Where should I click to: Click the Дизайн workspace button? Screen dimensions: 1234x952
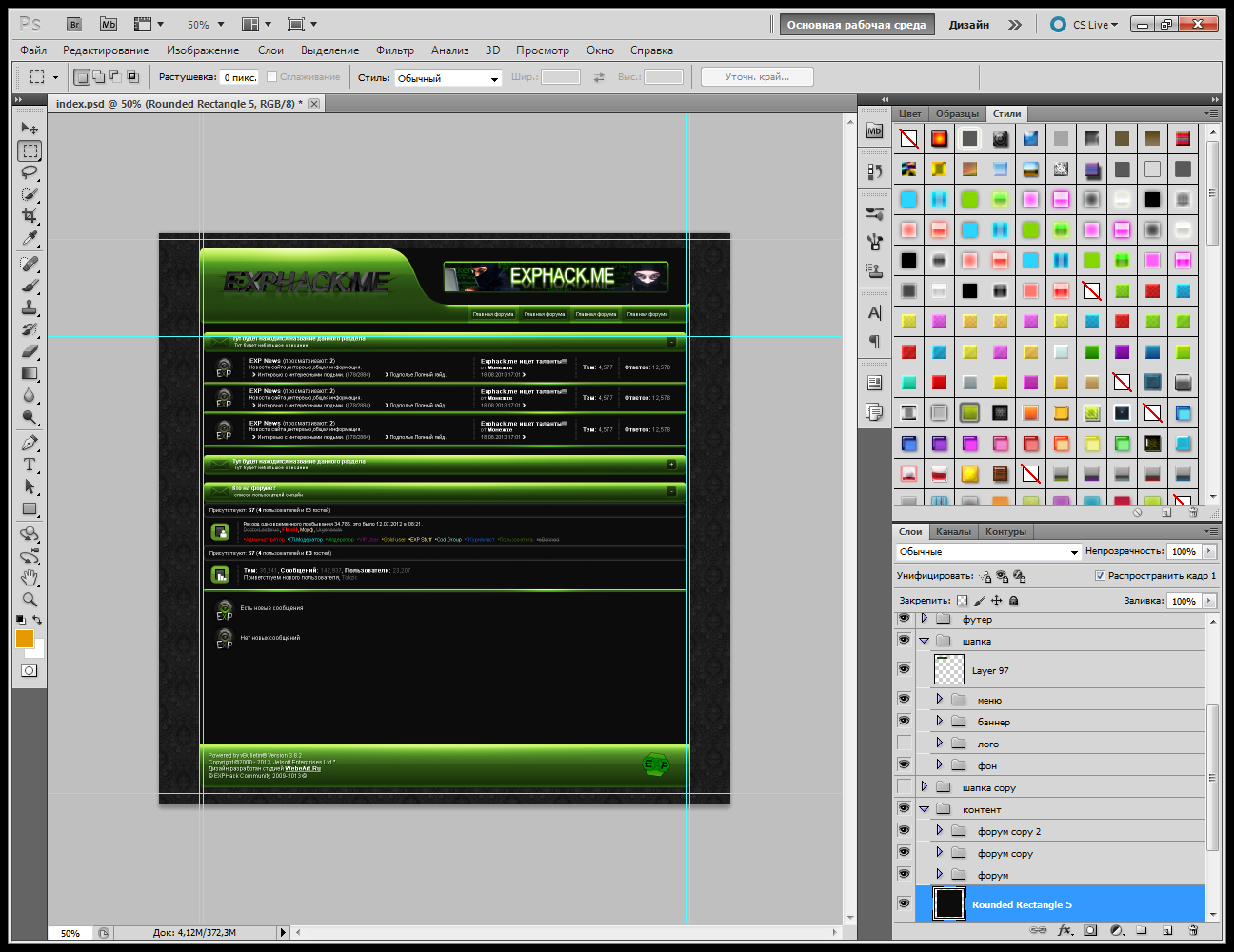pyautogui.click(x=968, y=25)
